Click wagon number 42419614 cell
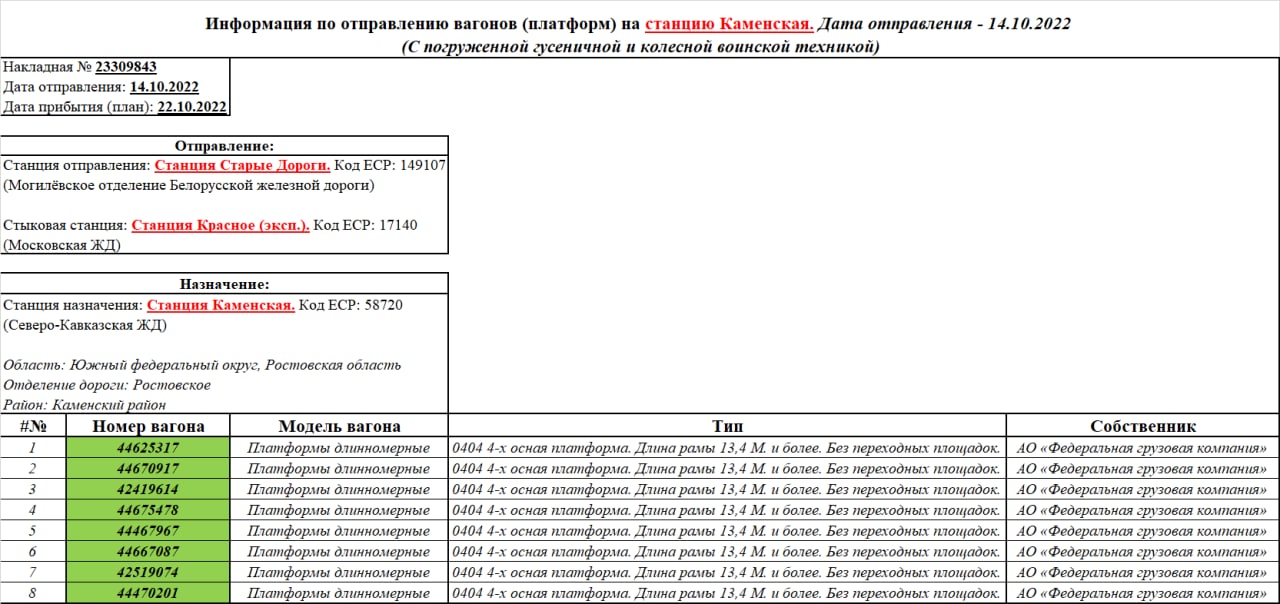Viewport: 1280px width, 604px height. point(148,489)
